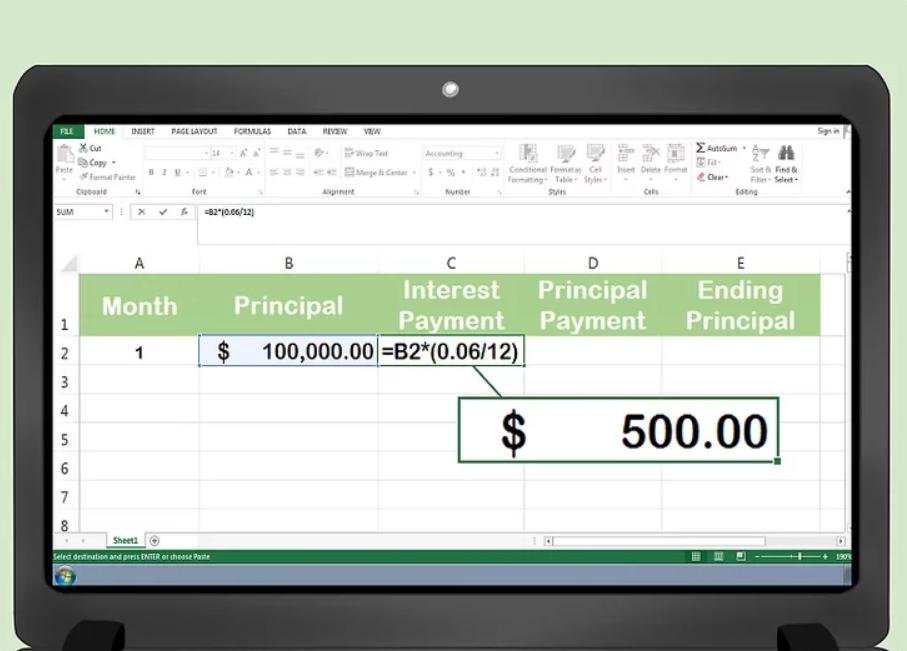The height and width of the screenshot is (651, 907).
Task: Open the Fill dropdown
Action: pos(708,163)
